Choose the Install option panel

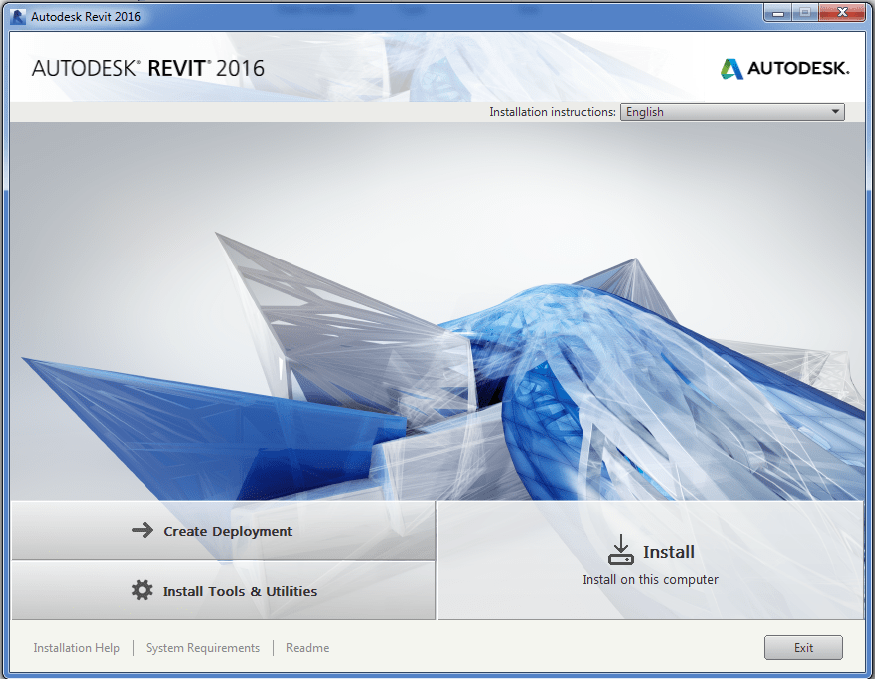pyautogui.click(x=650, y=560)
